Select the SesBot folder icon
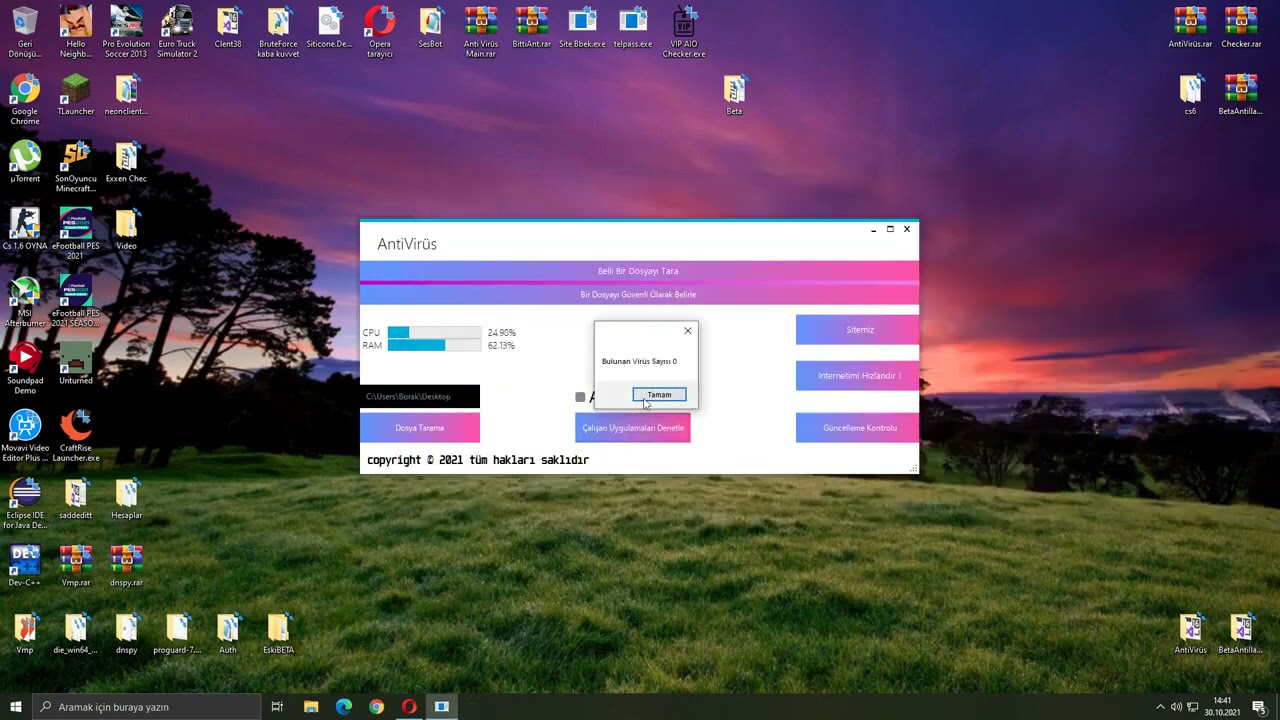Screen dimensions: 1280x720 (x=430, y=28)
